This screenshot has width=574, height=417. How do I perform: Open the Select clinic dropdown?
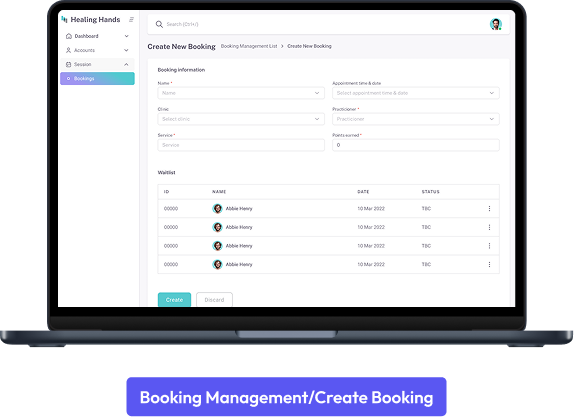241,119
